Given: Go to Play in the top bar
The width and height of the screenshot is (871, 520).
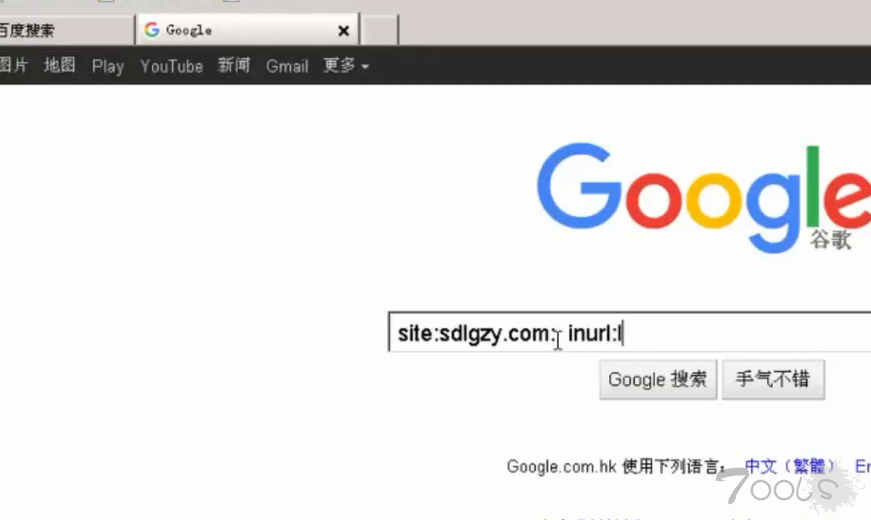Looking at the screenshot, I should (108, 67).
